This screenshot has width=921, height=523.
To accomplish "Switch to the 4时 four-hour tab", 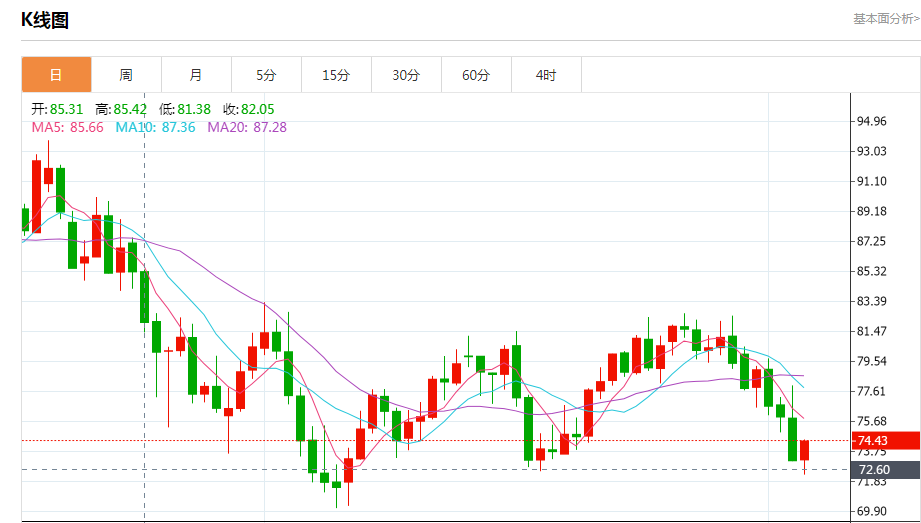I will coord(546,75).
